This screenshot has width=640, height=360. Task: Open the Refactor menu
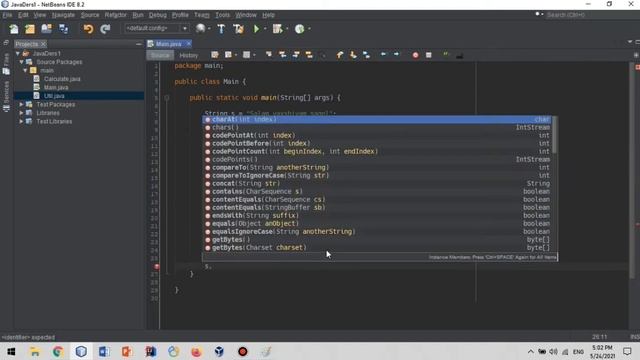(x=116, y=15)
